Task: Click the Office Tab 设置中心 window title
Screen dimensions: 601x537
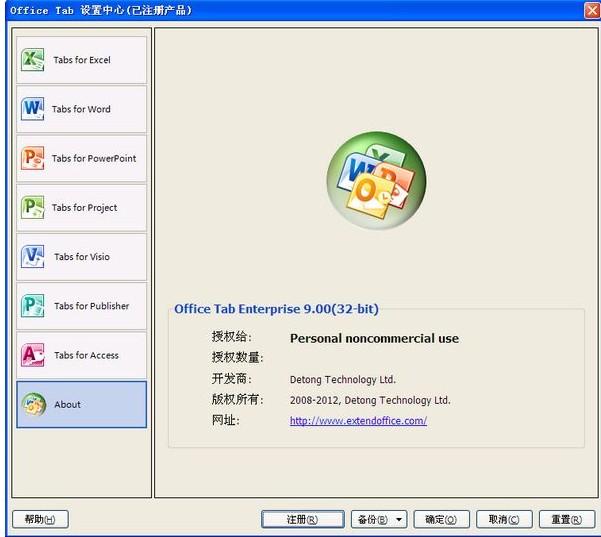Action: (x=101, y=10)
